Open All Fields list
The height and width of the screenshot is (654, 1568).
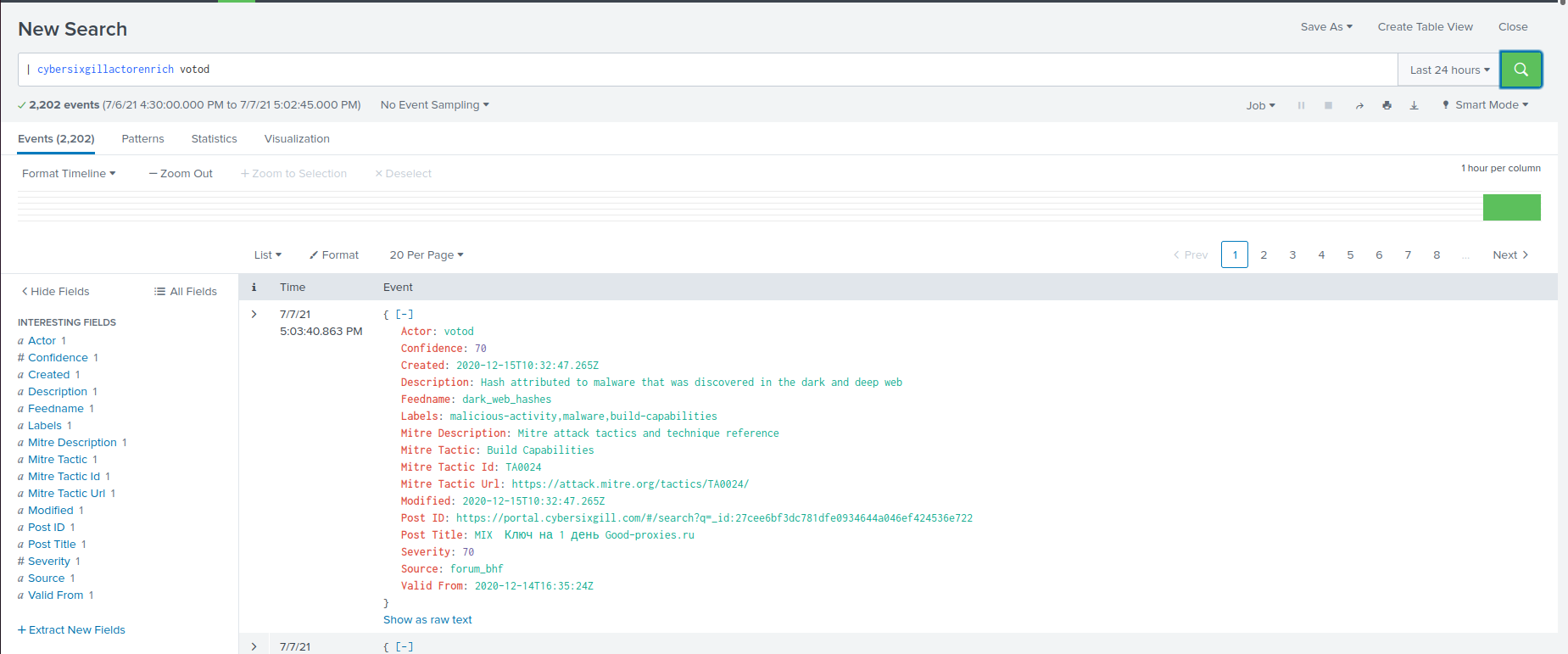(x=186, y=291)
